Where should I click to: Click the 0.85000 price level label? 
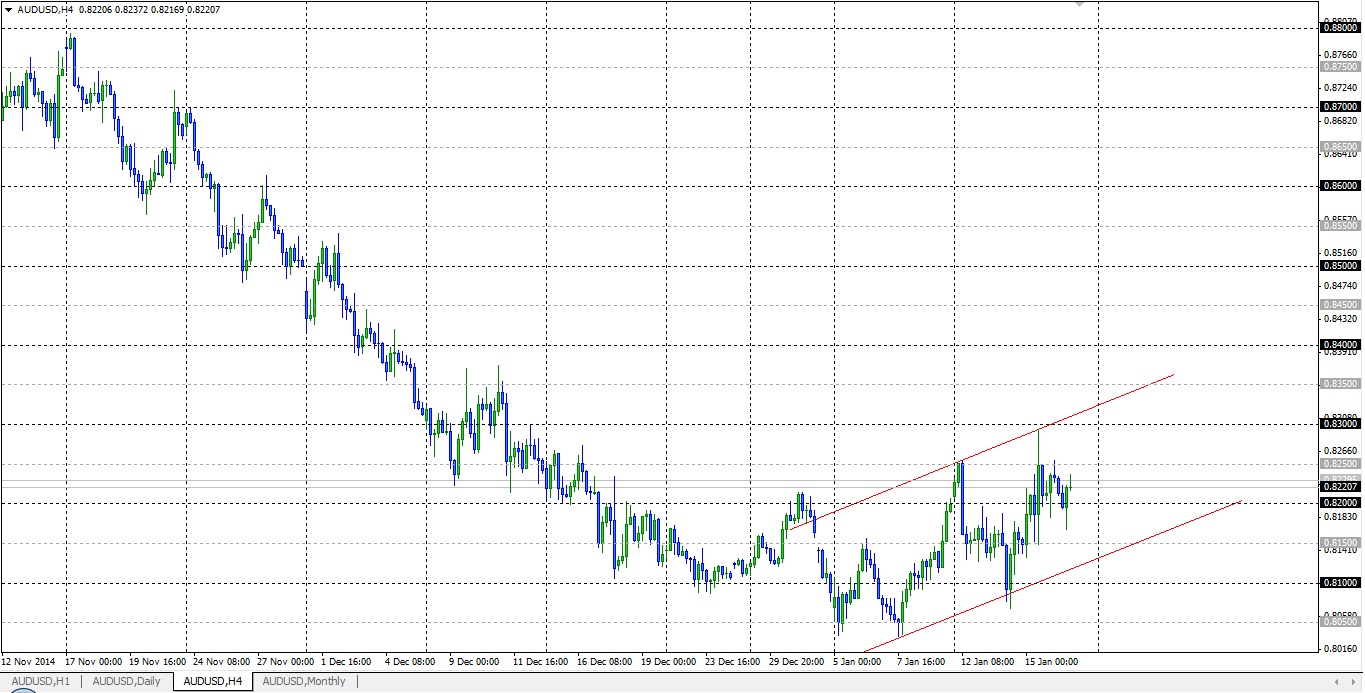(1339, 266)
